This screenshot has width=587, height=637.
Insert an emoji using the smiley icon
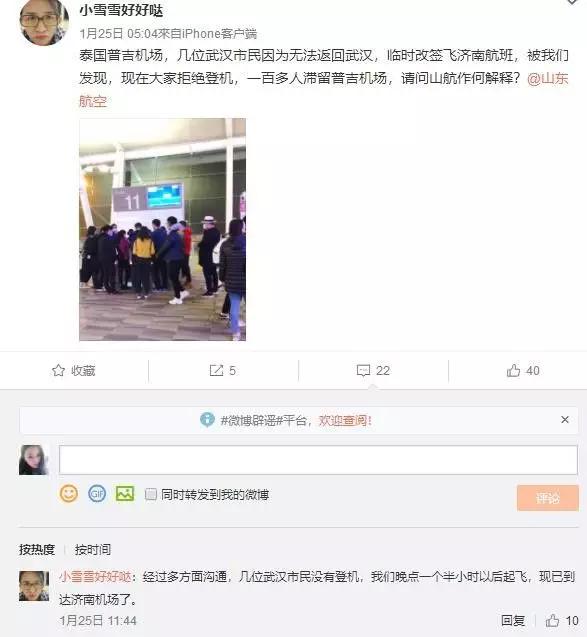pos(69,494)
